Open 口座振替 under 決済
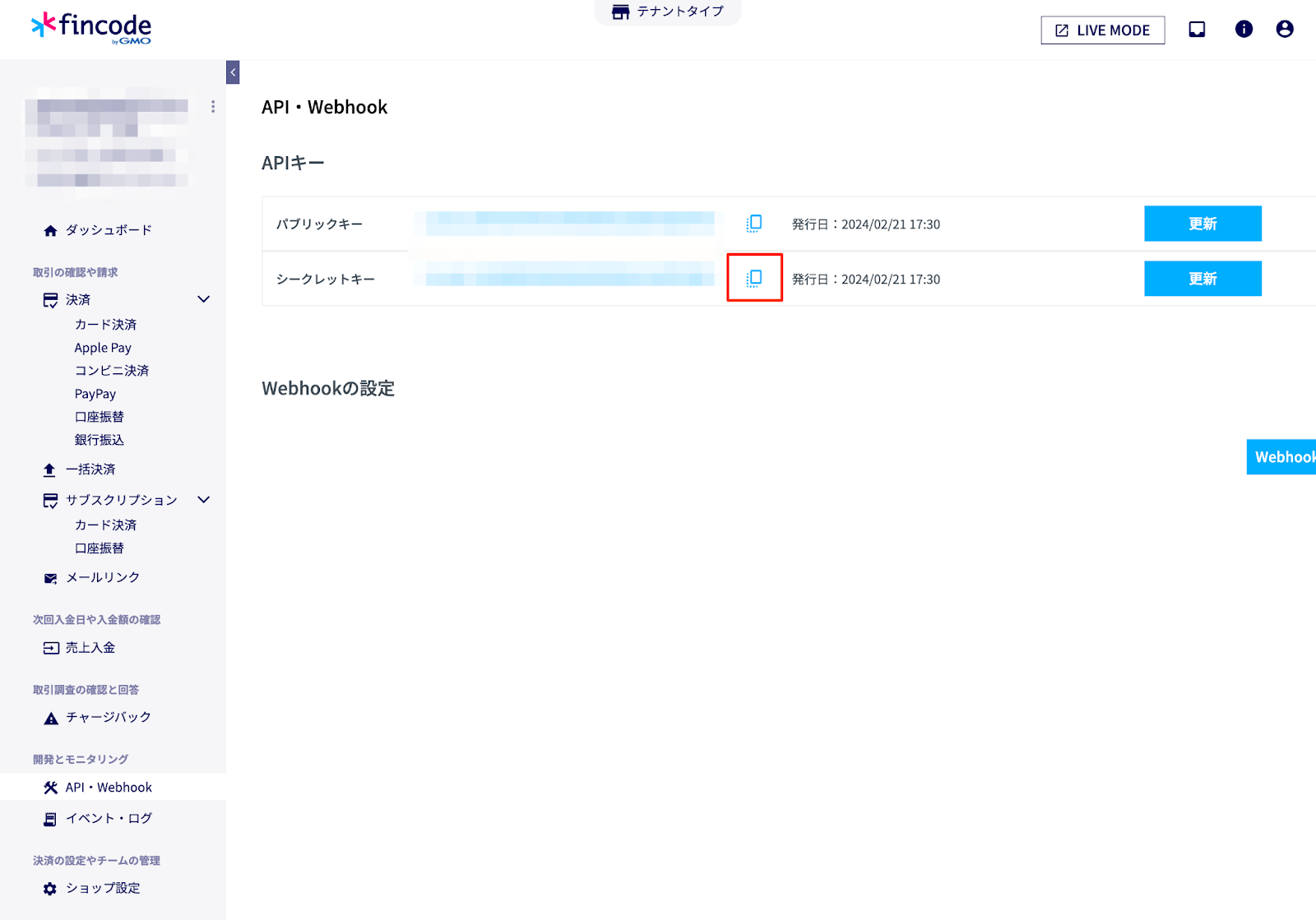 100,417
